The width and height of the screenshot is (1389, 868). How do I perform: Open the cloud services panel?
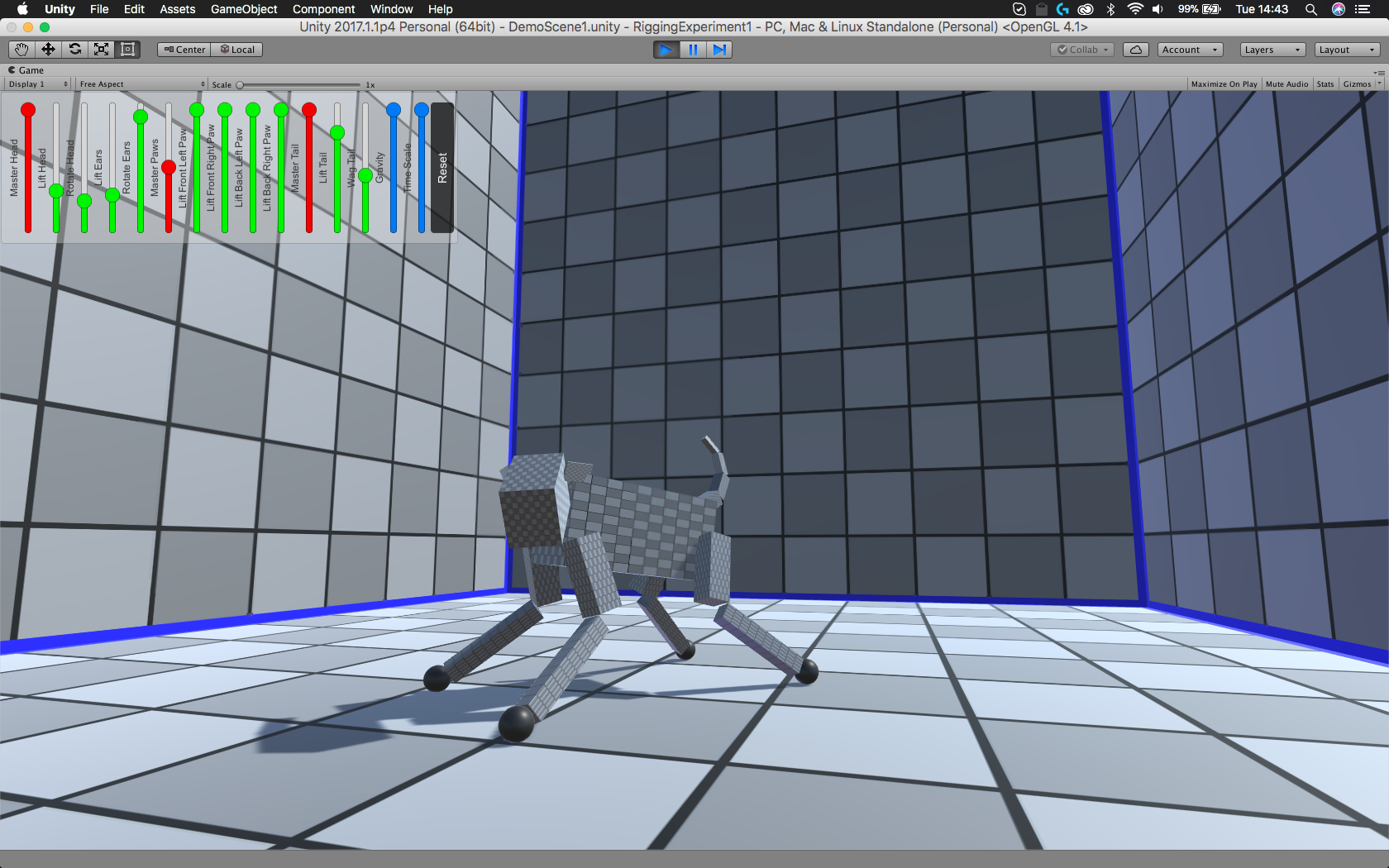click(1136, 50)
